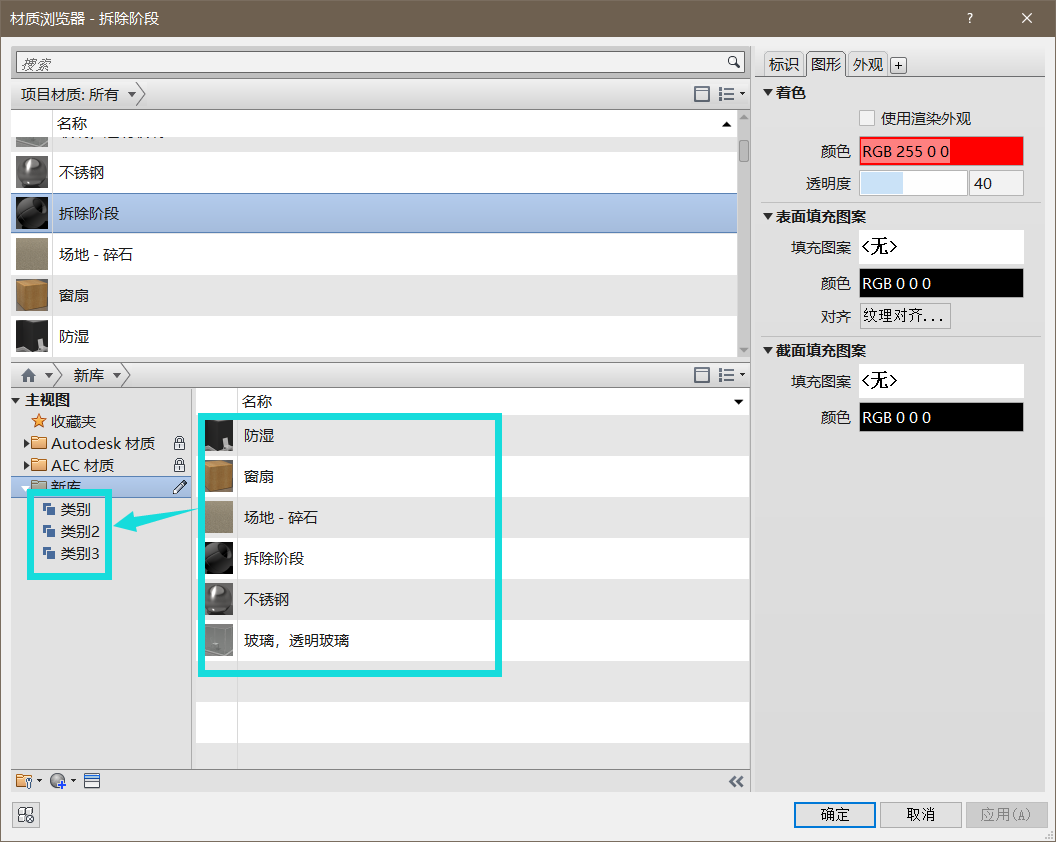Close the 材质浏览器 dialog
This screenshot has height=842, width=1056.
[1026, 18]
